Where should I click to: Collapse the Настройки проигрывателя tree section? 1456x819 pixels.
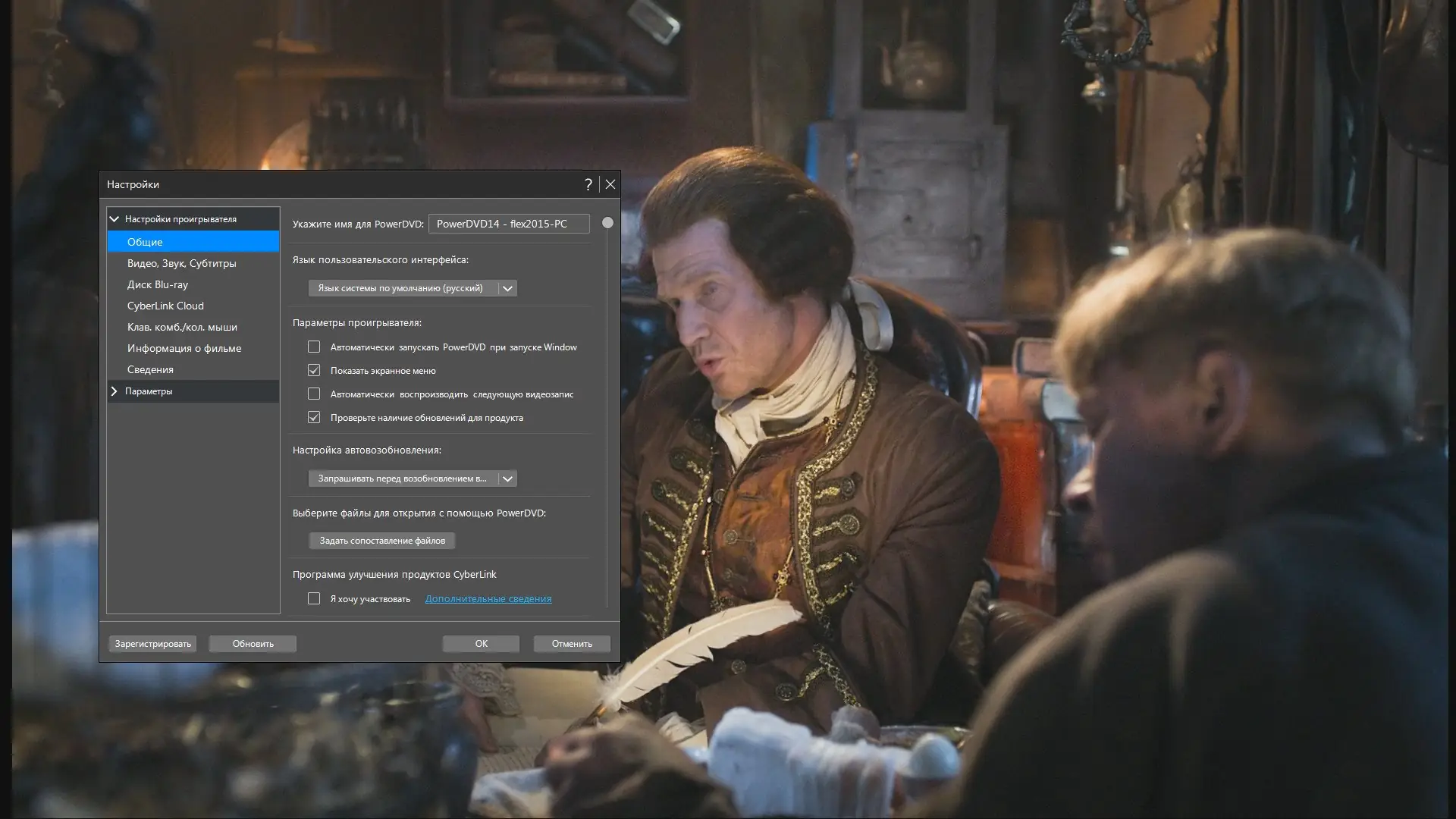point(115,219)
